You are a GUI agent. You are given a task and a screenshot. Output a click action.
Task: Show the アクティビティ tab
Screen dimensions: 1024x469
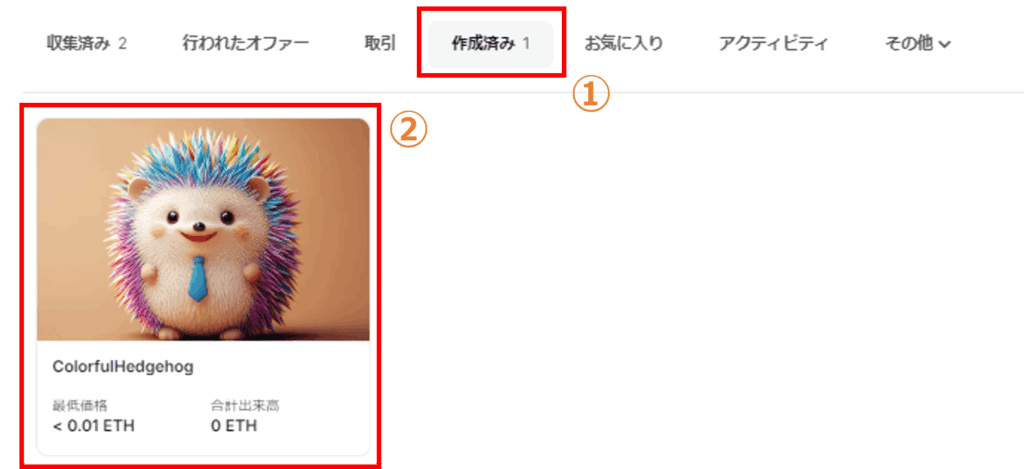click(x=773, y=44)
